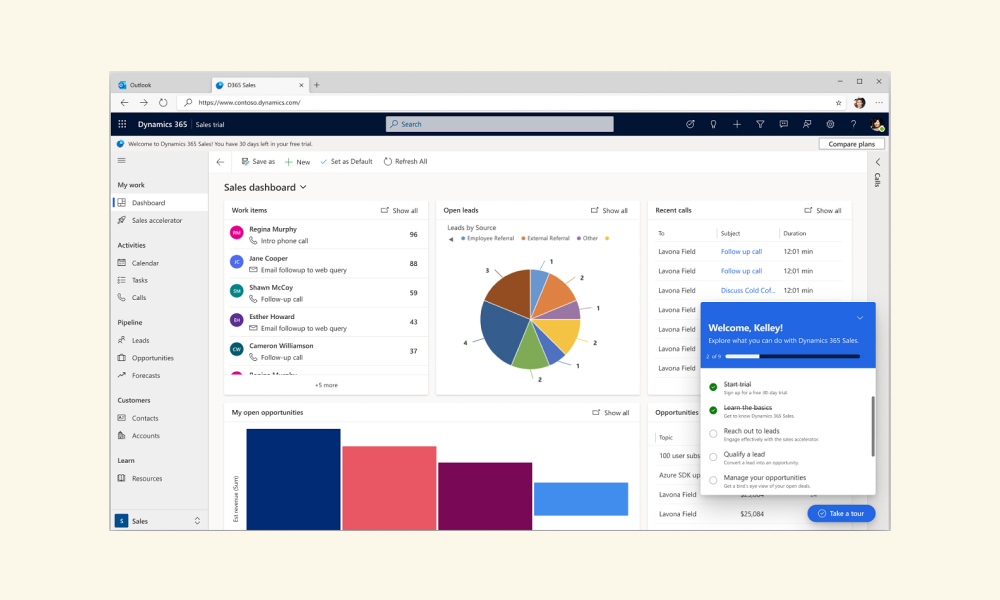Click previous arrow in pie chart legend
The width and height of the screenshot is (1000, 600).
point(451,239)
